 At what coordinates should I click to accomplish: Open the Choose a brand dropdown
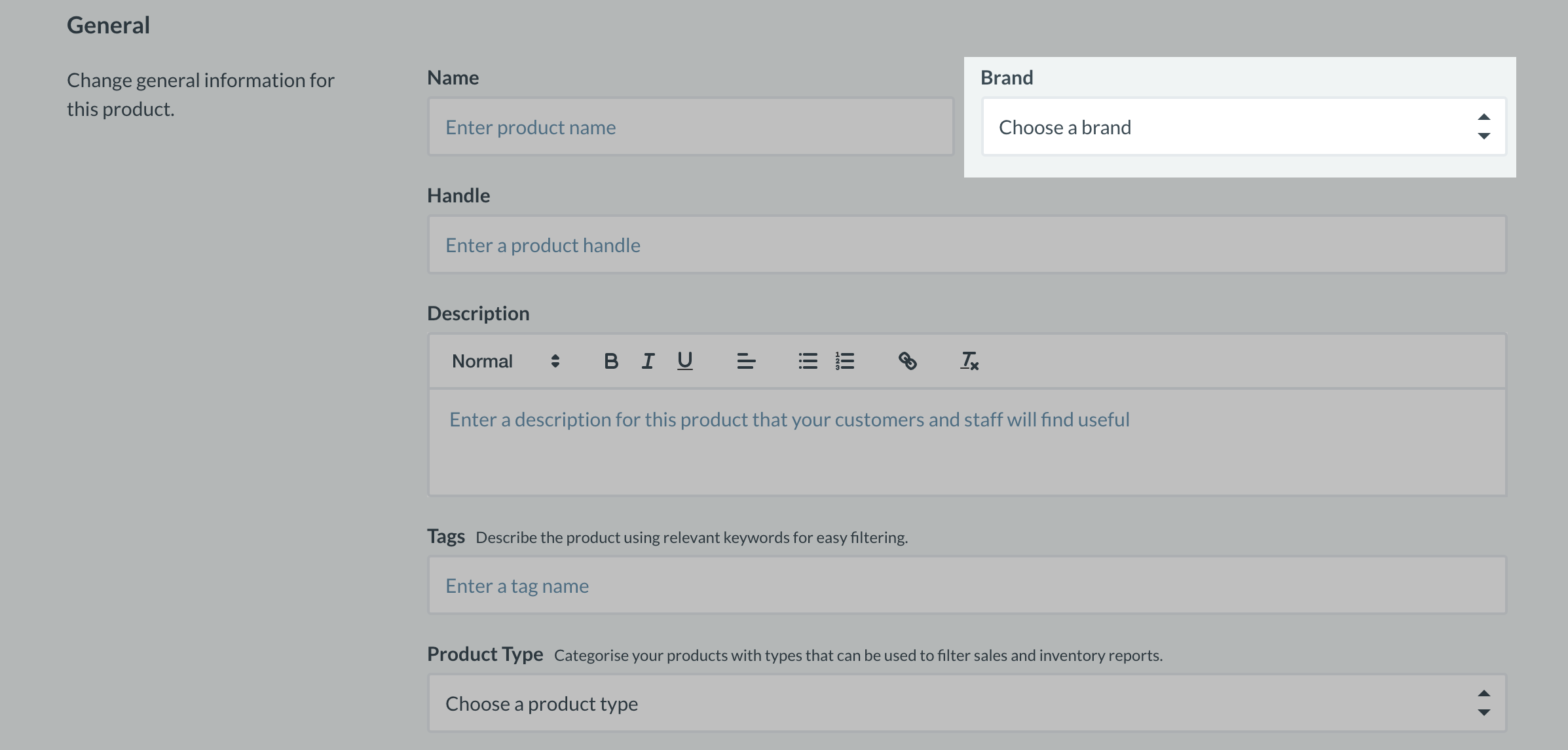tap(1243, 127)
